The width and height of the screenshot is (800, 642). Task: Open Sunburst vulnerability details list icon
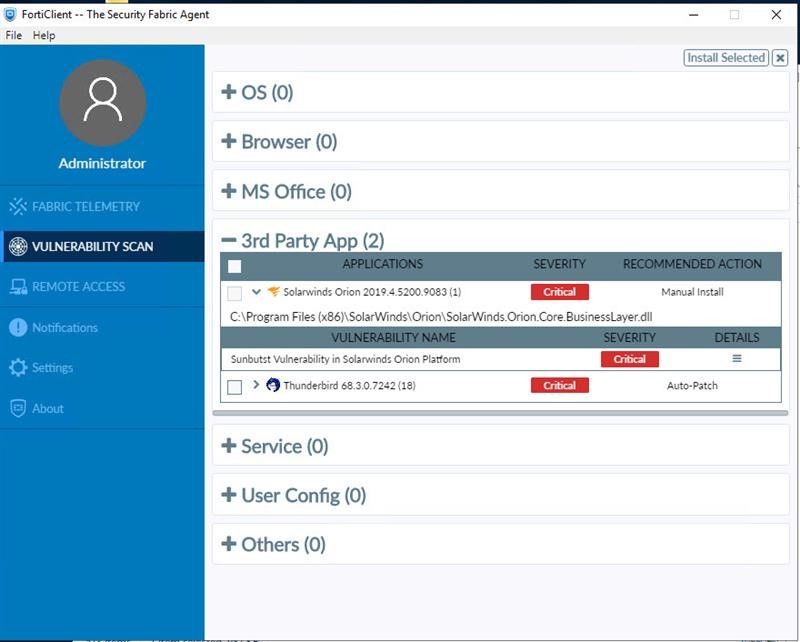pos(737,358)
